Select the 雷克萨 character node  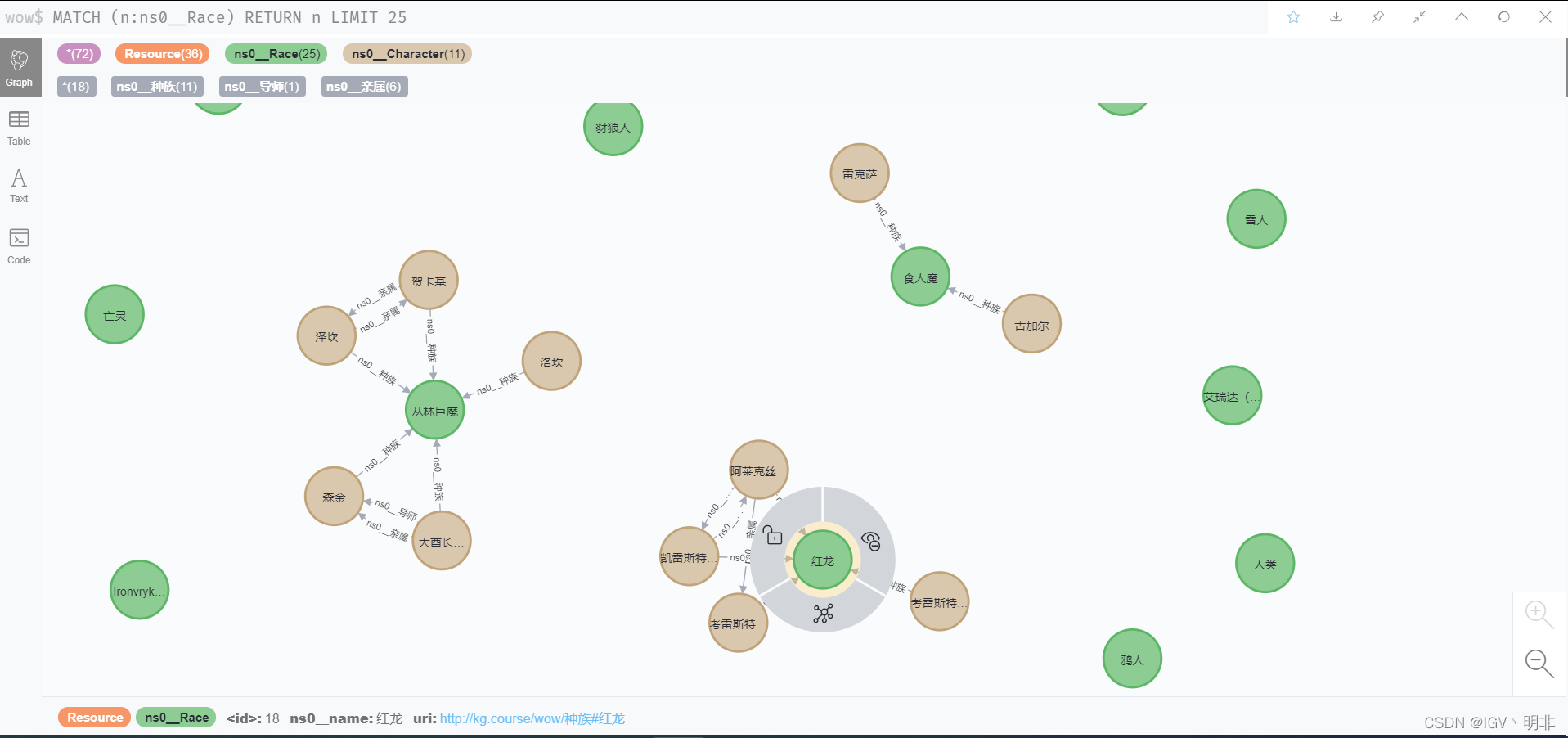point(860,173)
